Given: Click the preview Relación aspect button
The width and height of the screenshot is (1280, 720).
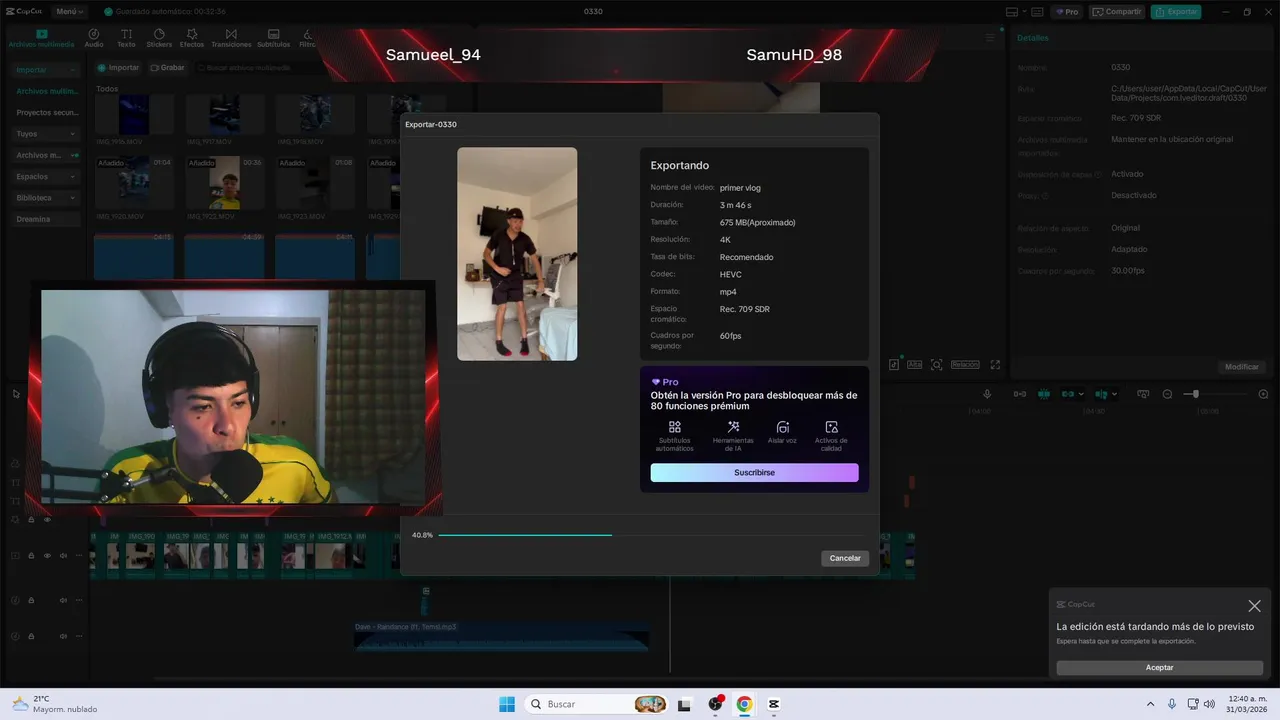Looking at the screenshot, I should pos(965,365).
